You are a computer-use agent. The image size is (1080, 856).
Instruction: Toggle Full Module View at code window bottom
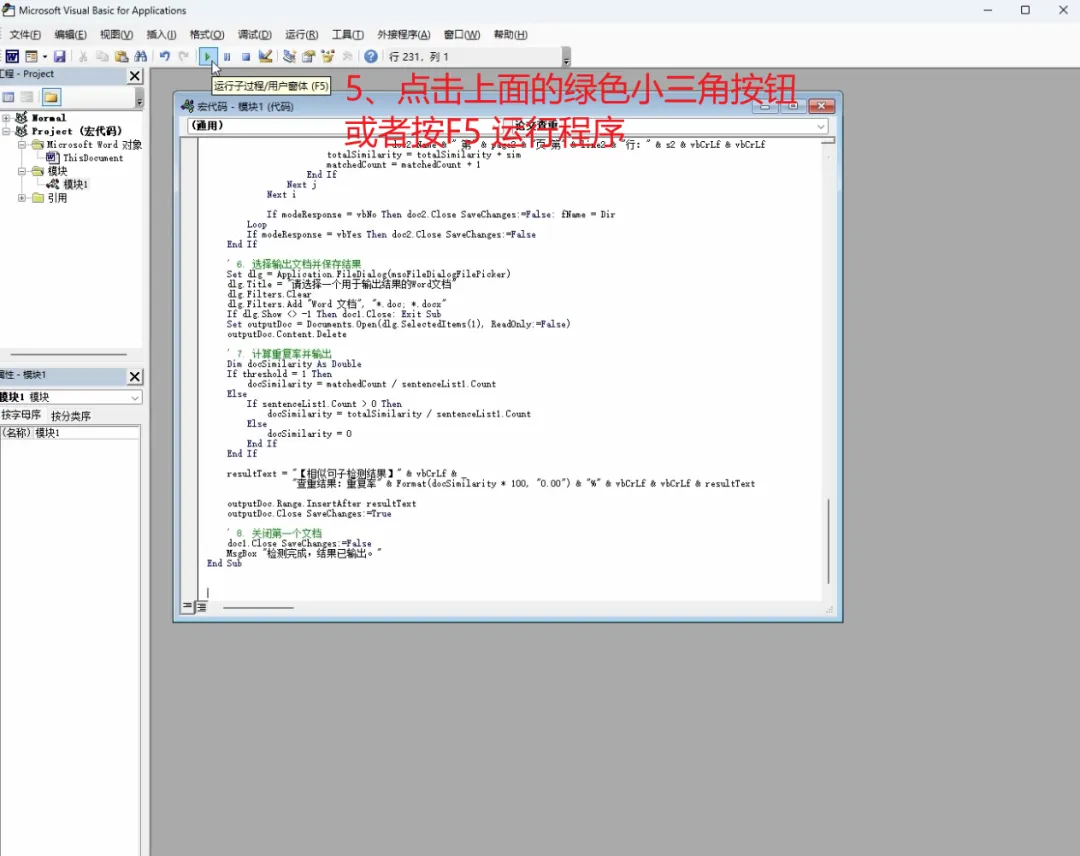pos(201,607)
